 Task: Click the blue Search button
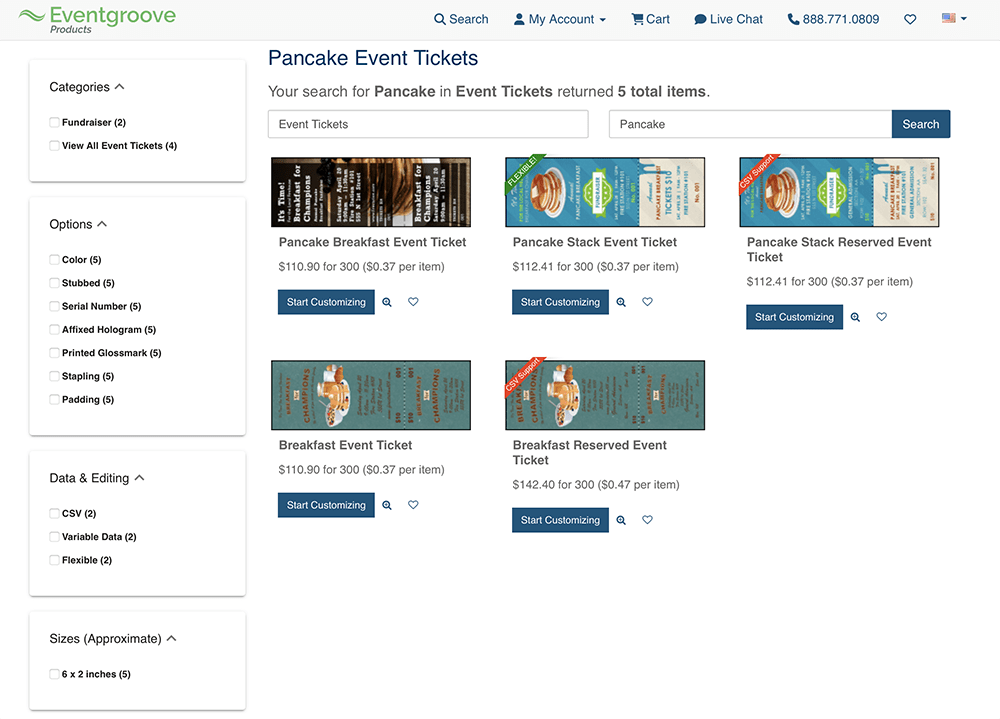point(920,124)
